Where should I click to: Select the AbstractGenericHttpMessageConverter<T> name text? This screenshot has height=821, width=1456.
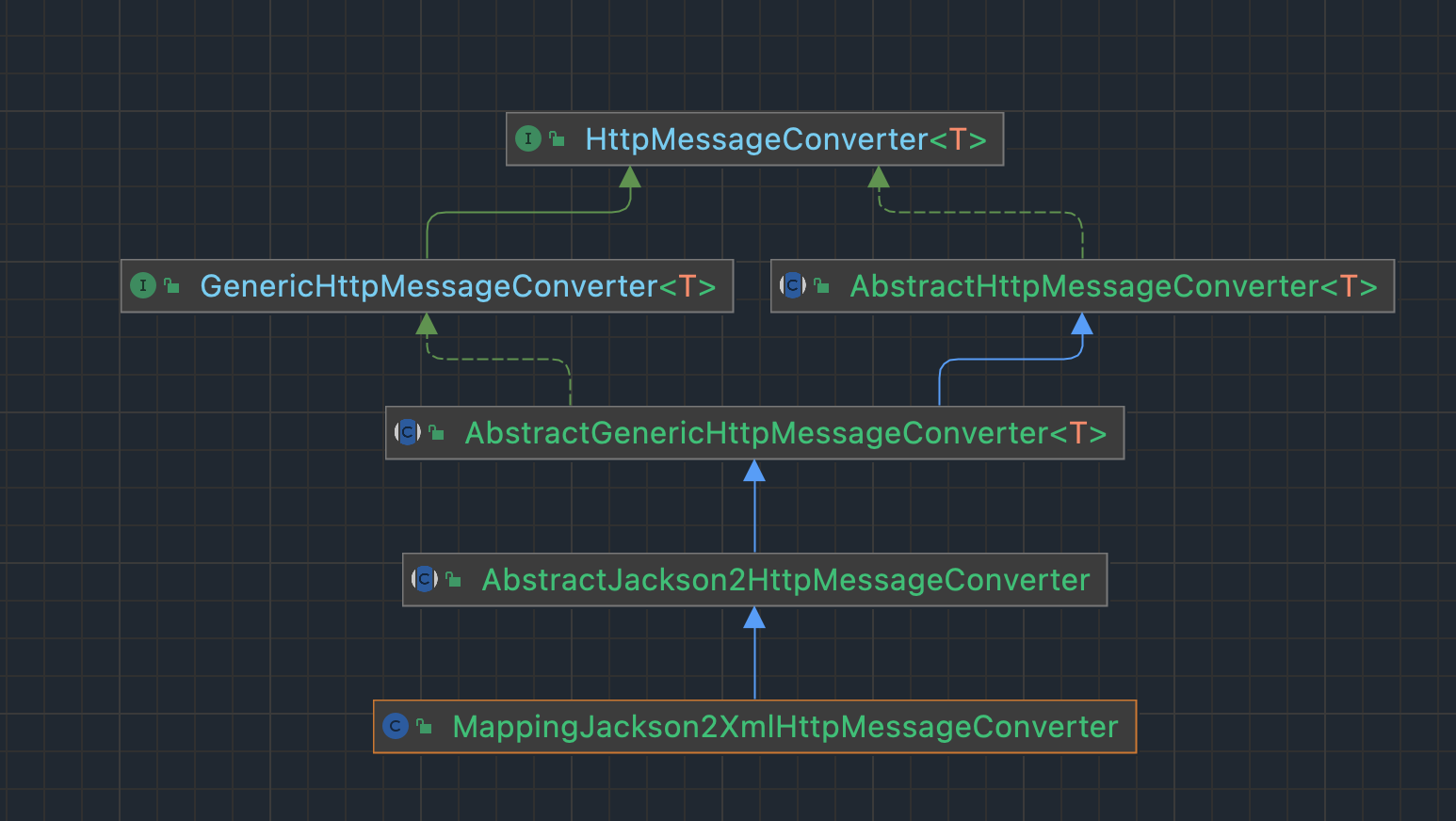point(785,433)
